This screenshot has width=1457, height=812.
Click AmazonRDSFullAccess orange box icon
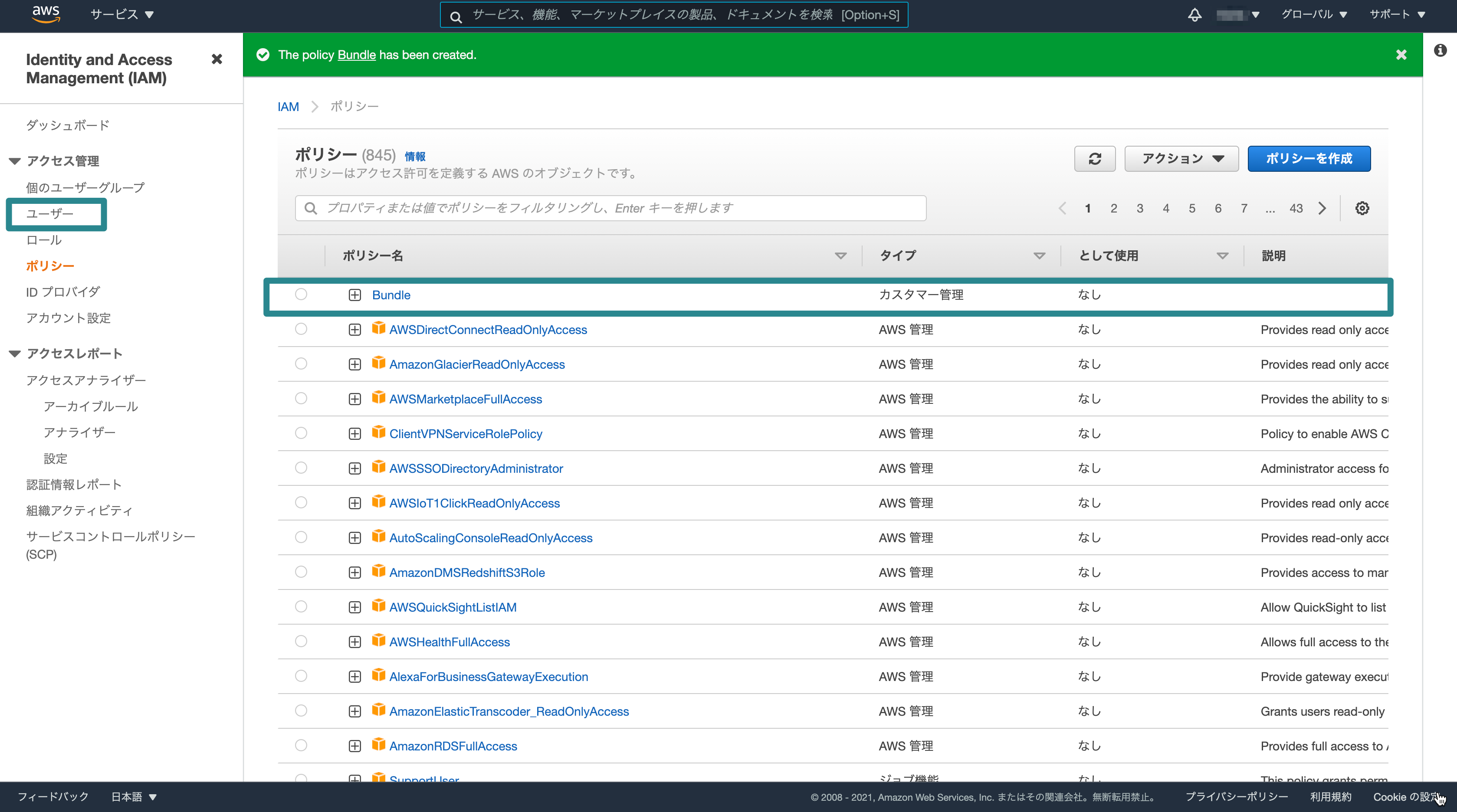[378, 745]
